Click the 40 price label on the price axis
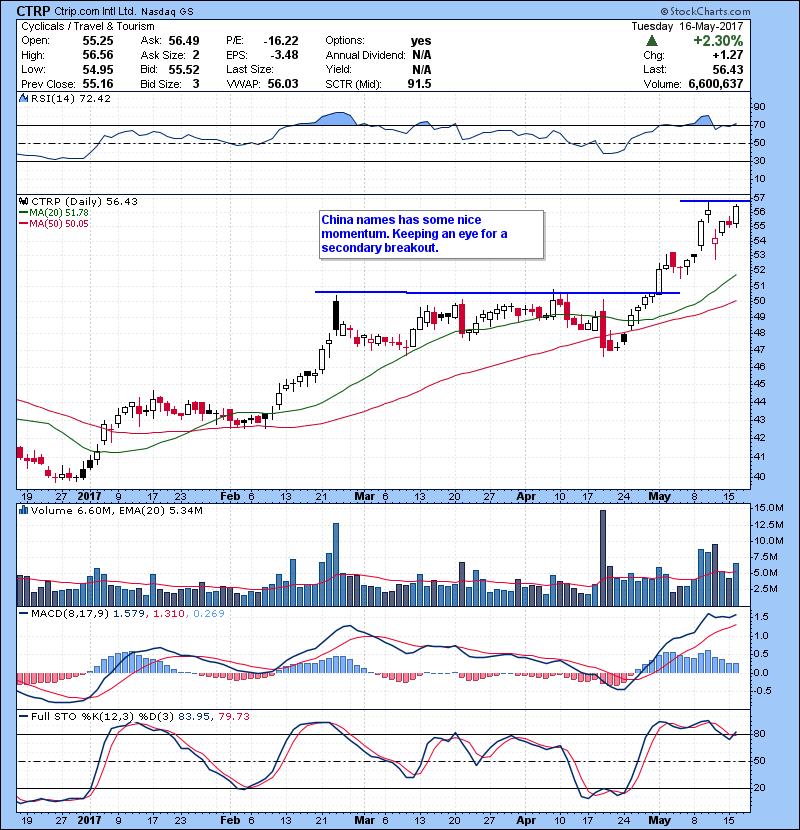Screen dimensions: 800x830 pyautogui.click(x=759, y=476)
